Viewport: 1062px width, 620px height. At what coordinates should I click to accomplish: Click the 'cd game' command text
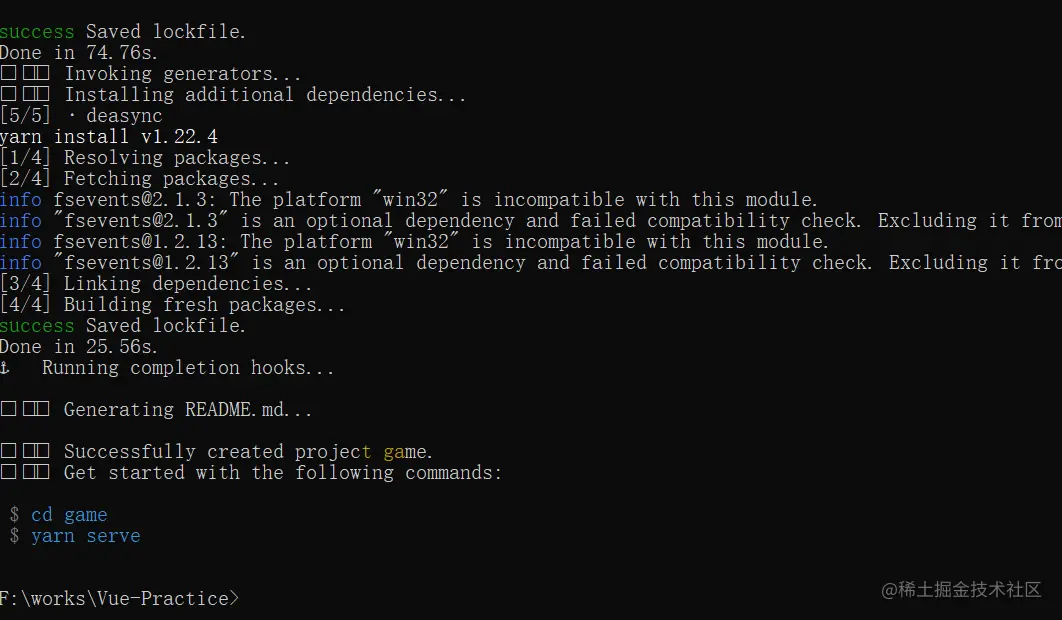(x=69, y=515)
